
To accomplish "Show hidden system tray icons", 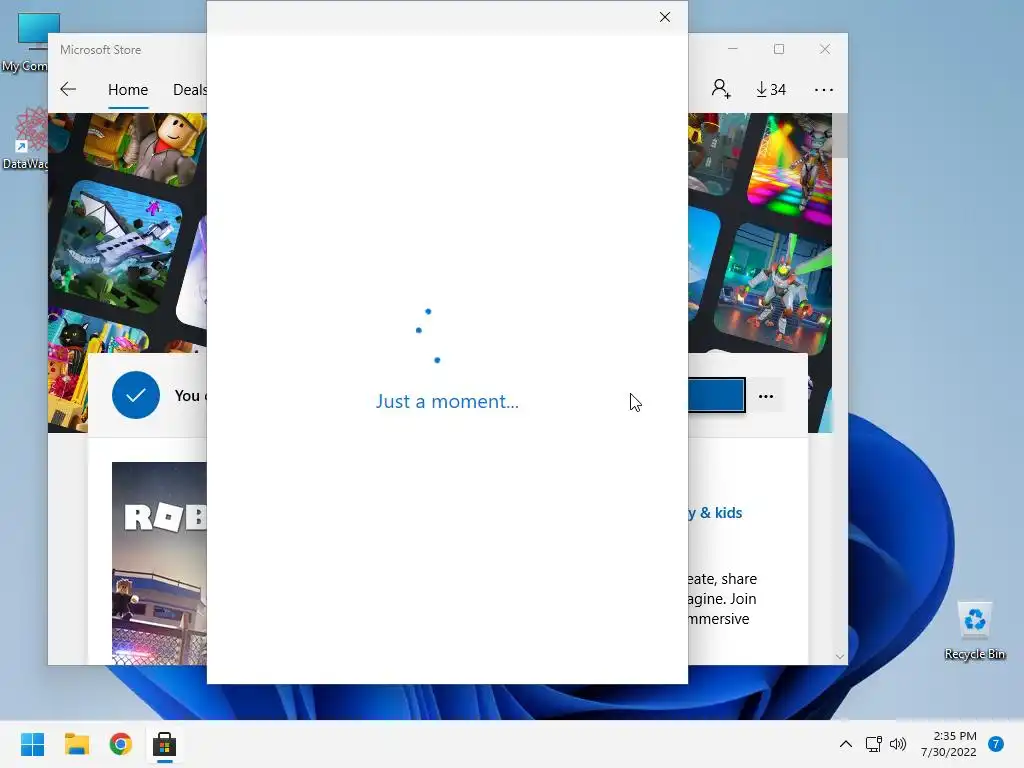I will click(846, 744).
